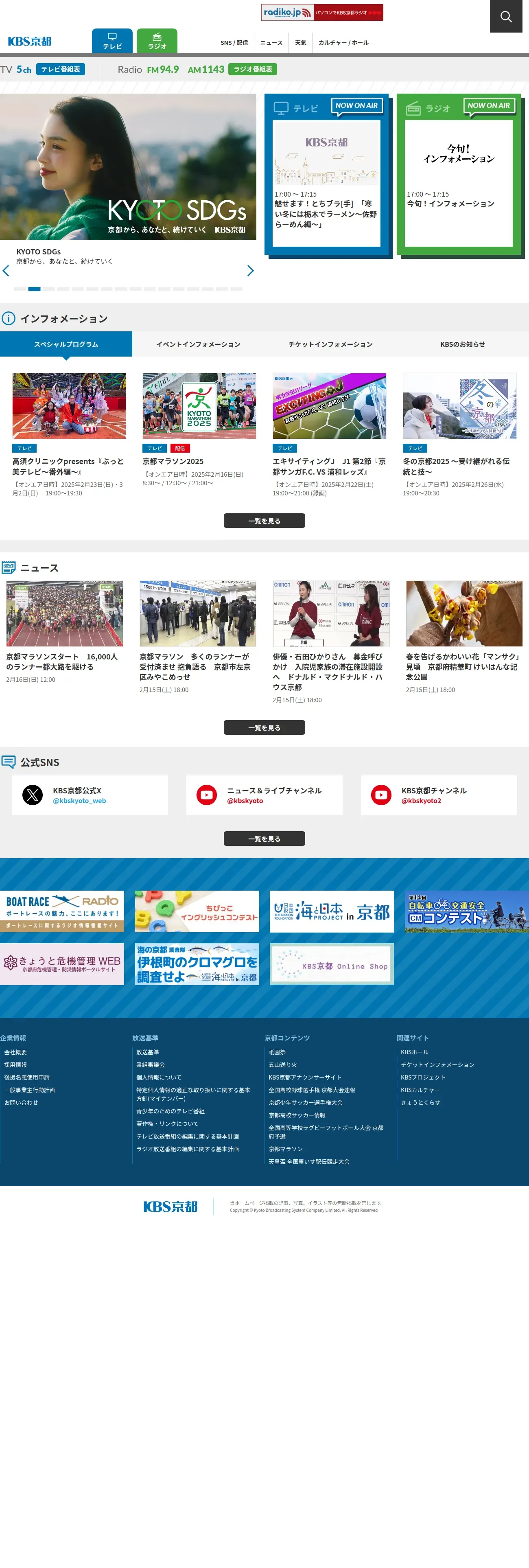Screen dimensions: 529x1568
Task: Open 番組審議会 footer link
Action: coord(151,1064)
